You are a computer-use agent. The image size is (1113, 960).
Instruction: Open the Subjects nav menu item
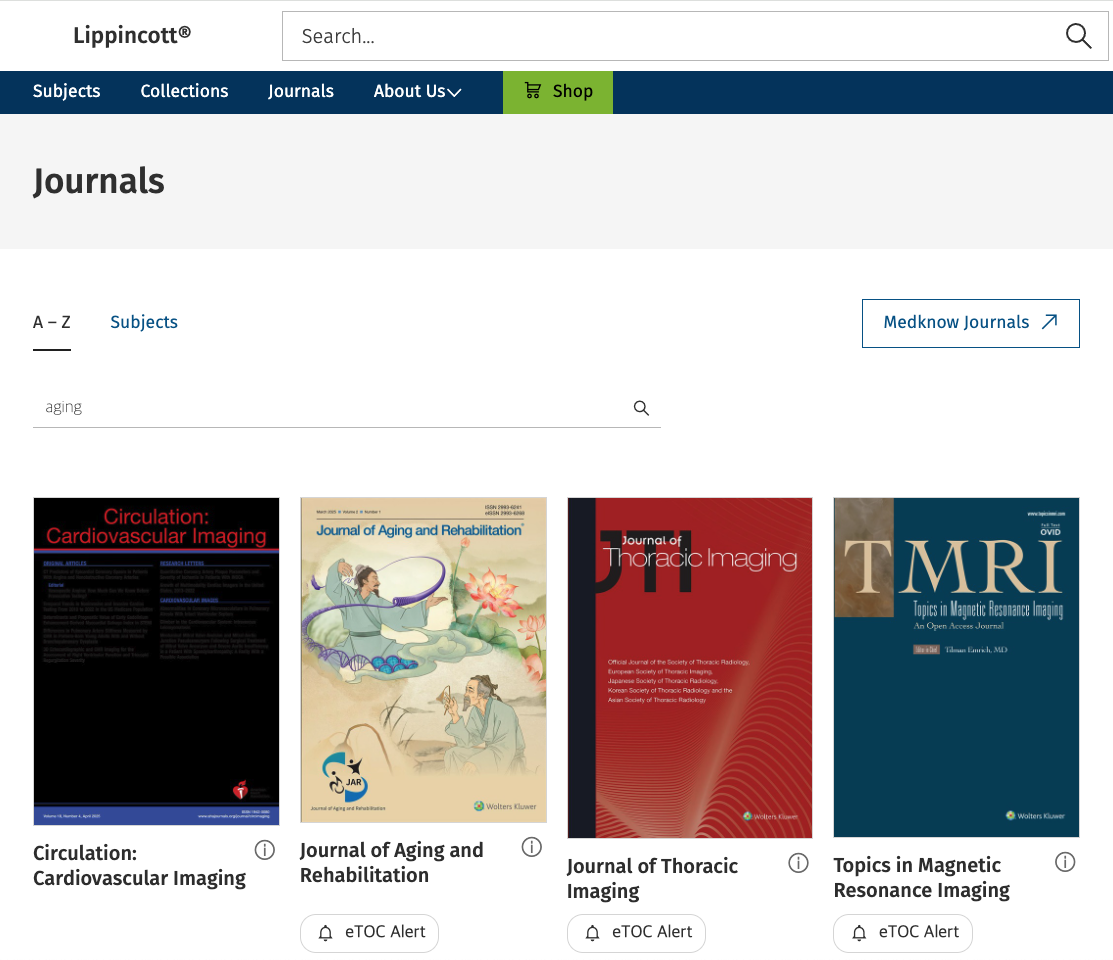(x=67, y=92)
